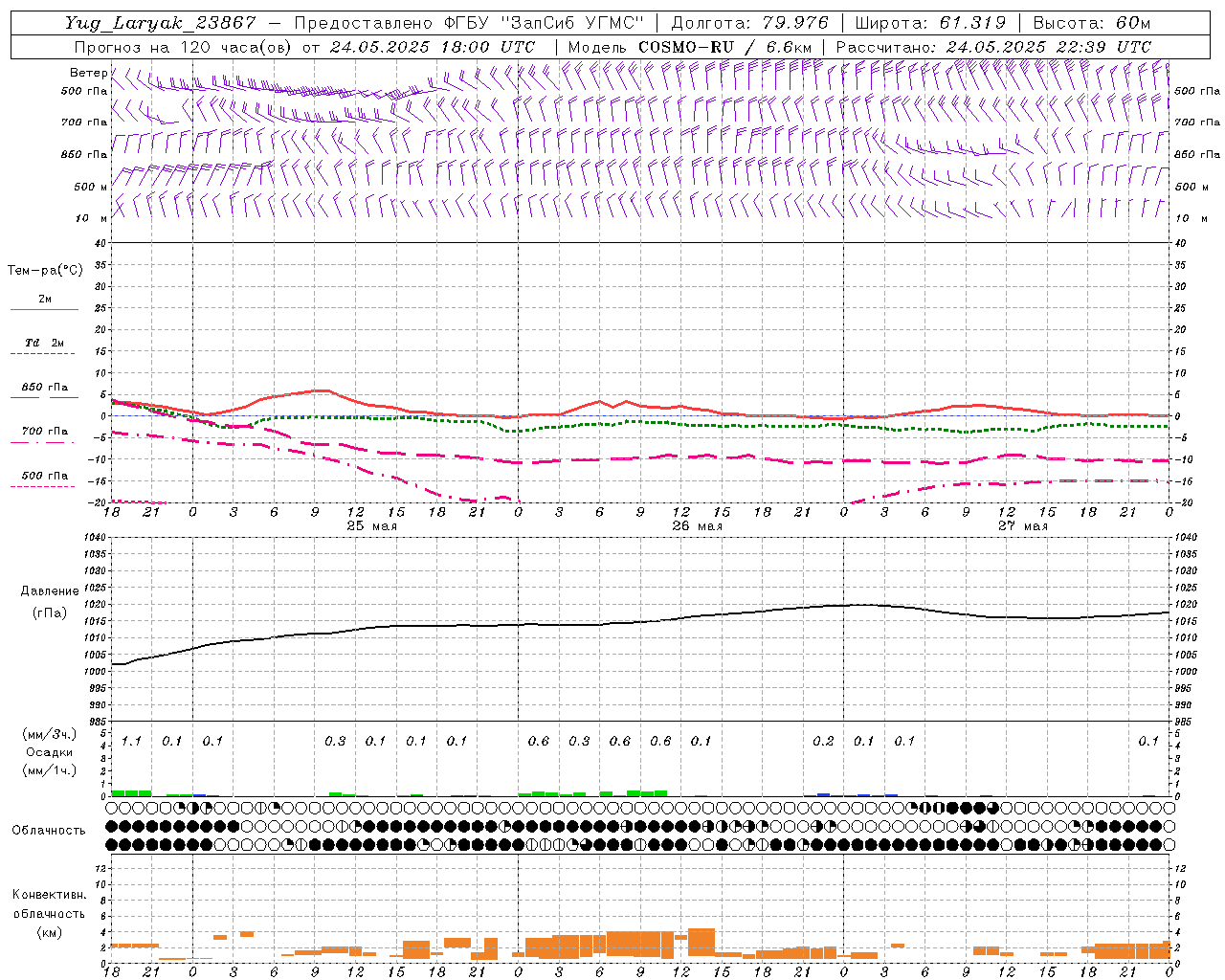The width and height of the screenshot is (1225, 980).
Task: Click the Осадки panel label
Action: click(x=50, y=752)
